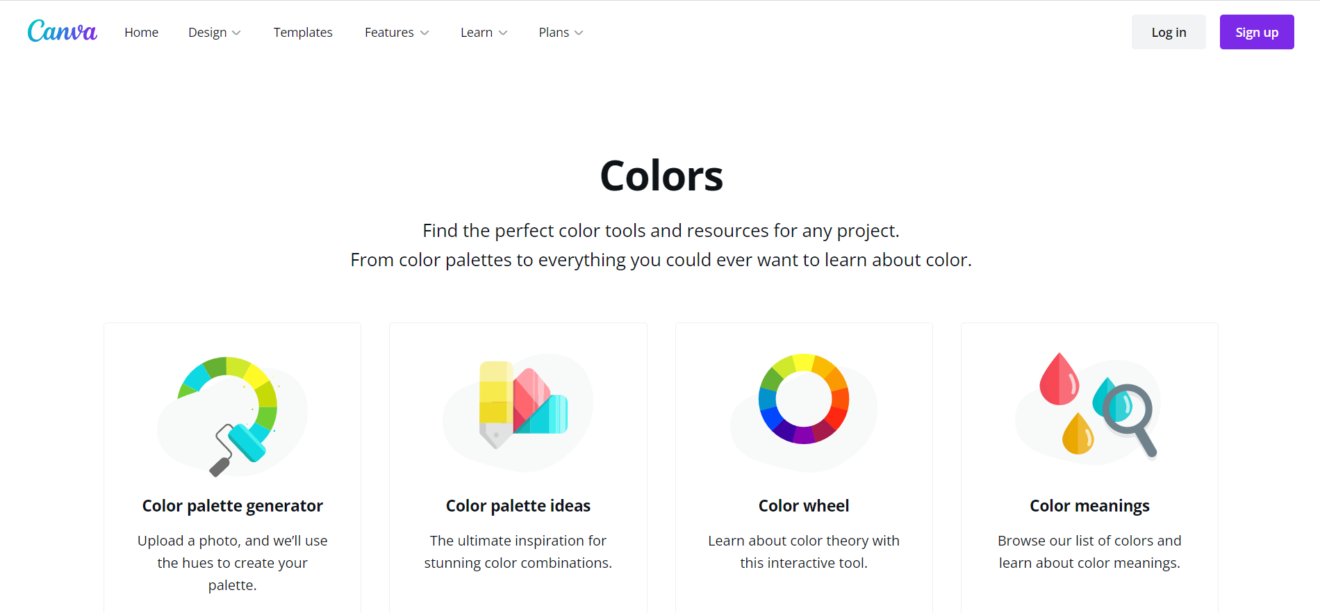Go to the Home menu item
Image resolution: width=1320 pixels, height=613 pixels.
pyautogui.click(x=141, y=33)
